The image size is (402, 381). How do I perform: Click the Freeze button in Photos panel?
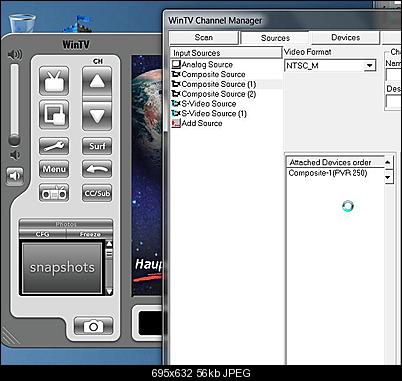(90, 234)
